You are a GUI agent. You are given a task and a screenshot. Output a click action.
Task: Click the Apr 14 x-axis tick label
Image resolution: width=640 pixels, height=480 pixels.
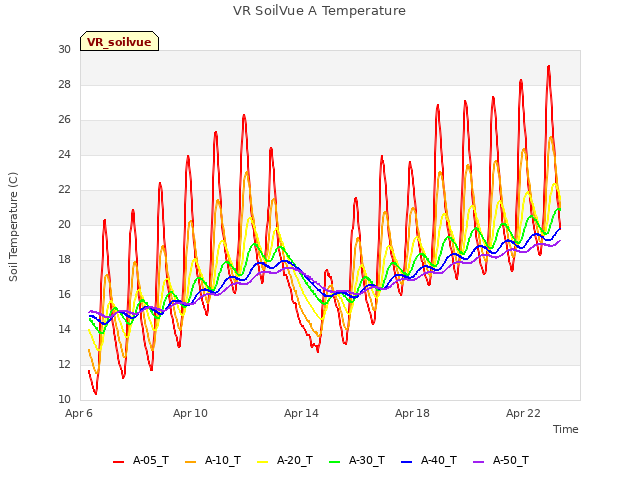301,413
